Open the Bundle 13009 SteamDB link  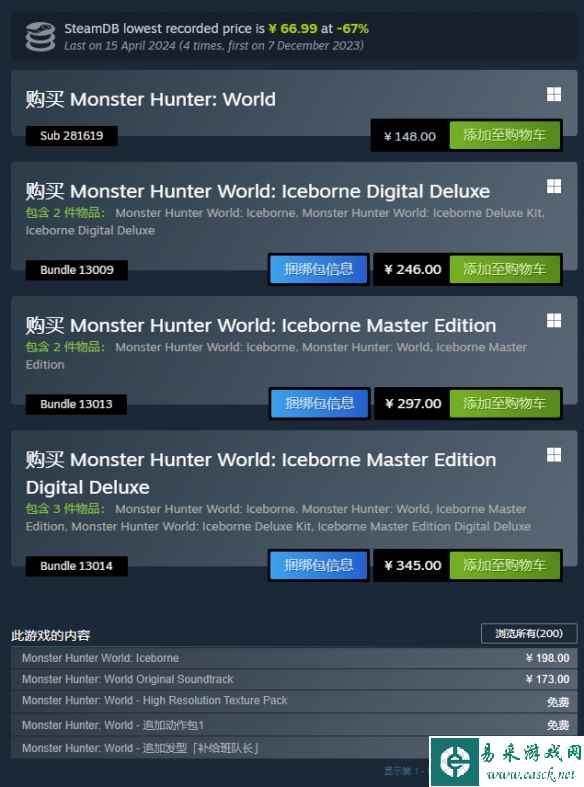pyautogui.click(x=77, y=270)
